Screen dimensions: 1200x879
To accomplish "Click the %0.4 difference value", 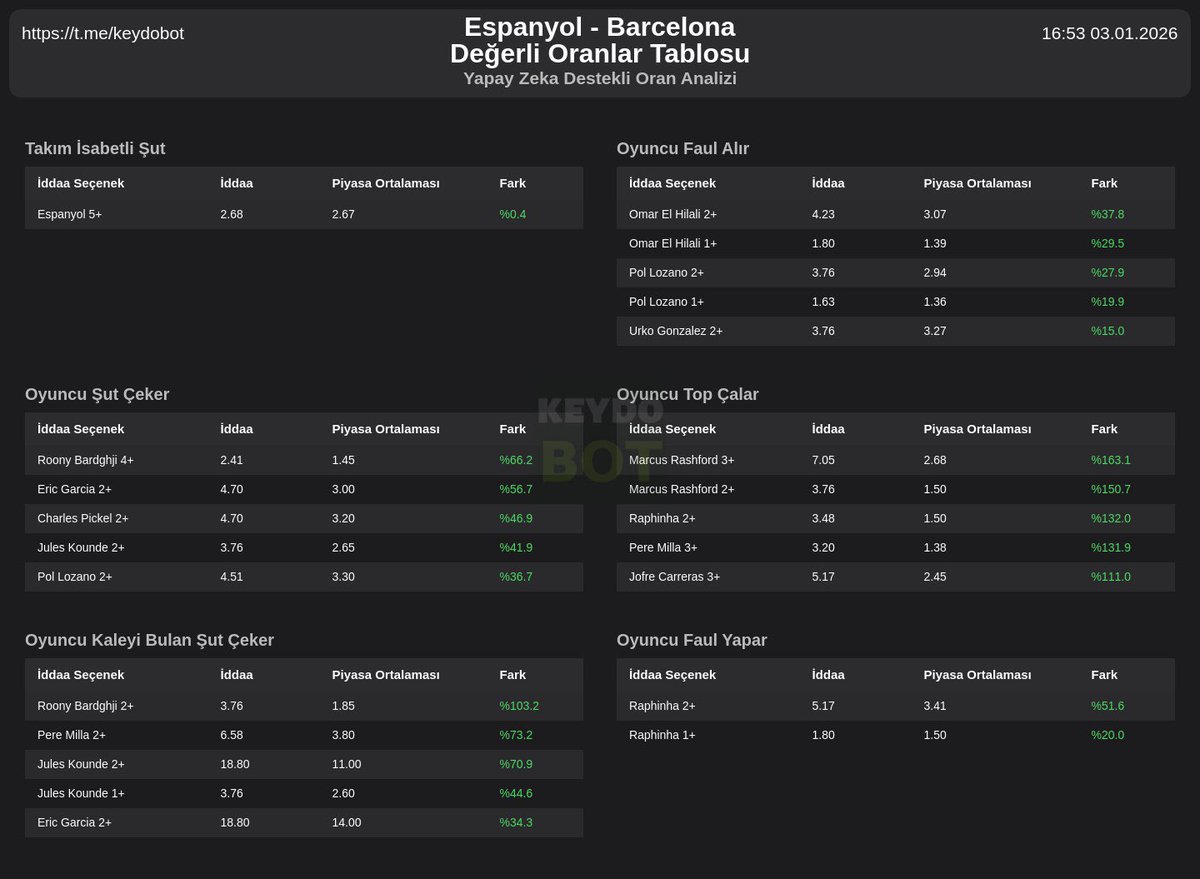I will (x=512, y=214).
